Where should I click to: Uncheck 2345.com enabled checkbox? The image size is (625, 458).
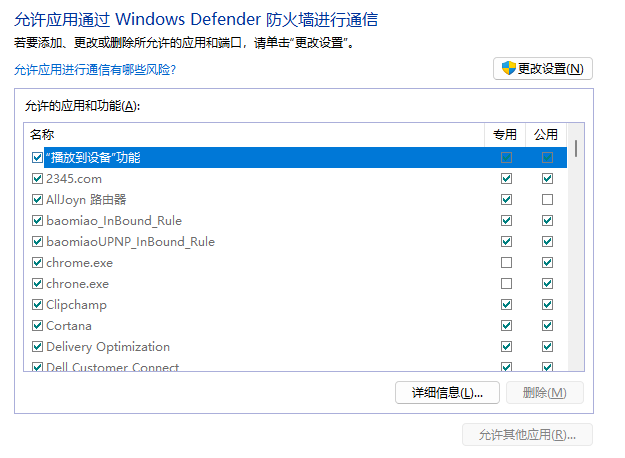click(37, 179)
